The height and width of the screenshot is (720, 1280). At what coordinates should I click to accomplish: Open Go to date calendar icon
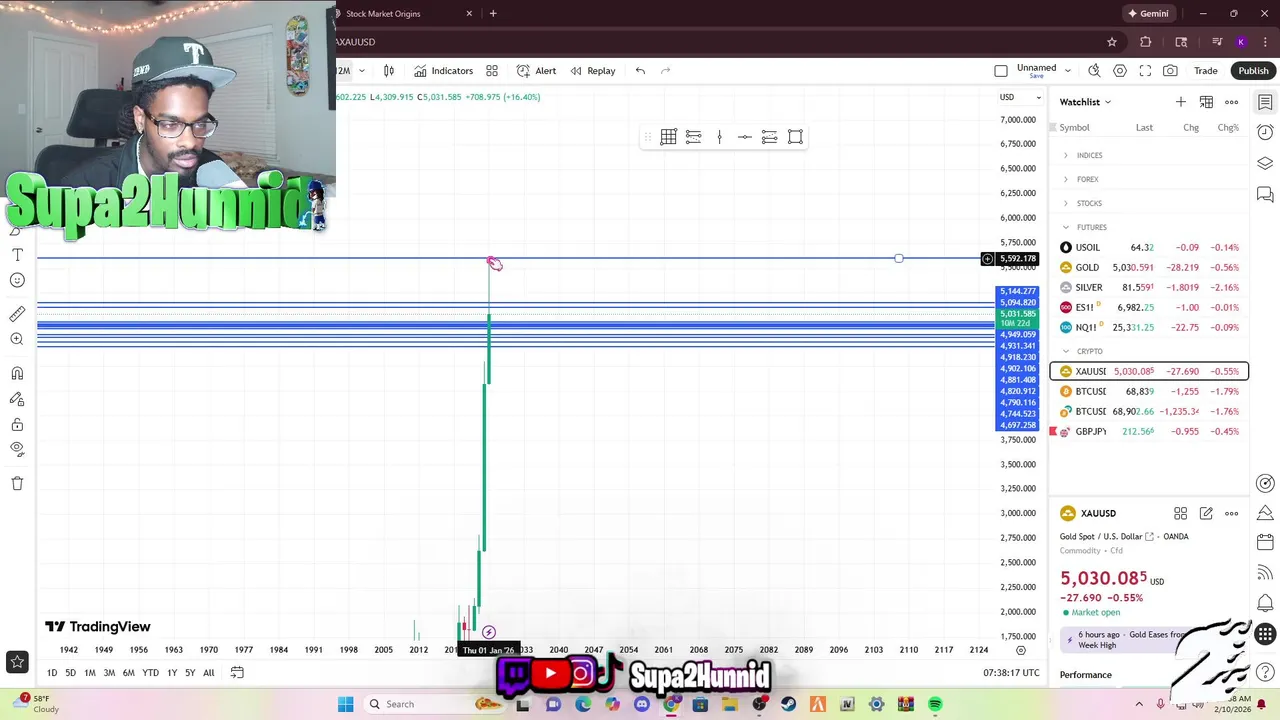[x=237, y=673]
